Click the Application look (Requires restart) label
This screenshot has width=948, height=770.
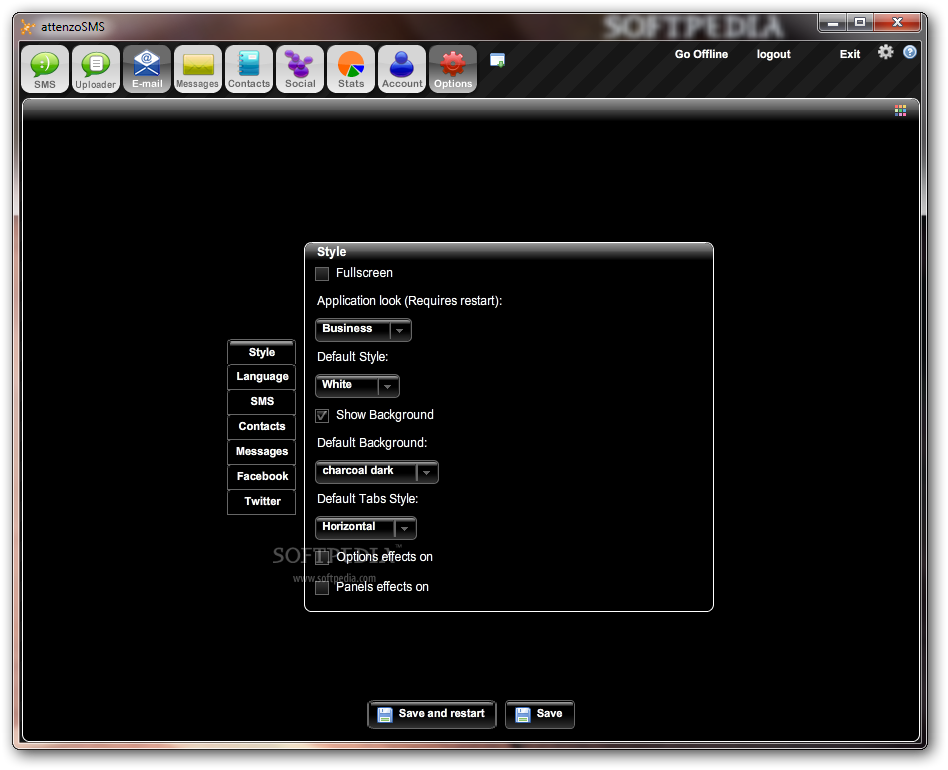[409, 301]
